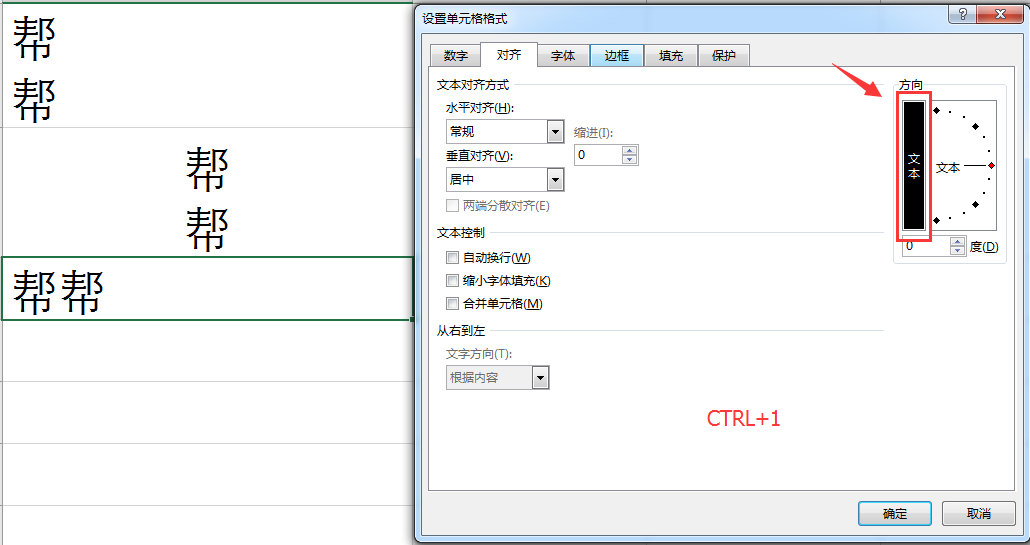Viewport: 1030px width, 545px height.
Task: Click the red diamond orientation pointer
Action: point(991,165)
